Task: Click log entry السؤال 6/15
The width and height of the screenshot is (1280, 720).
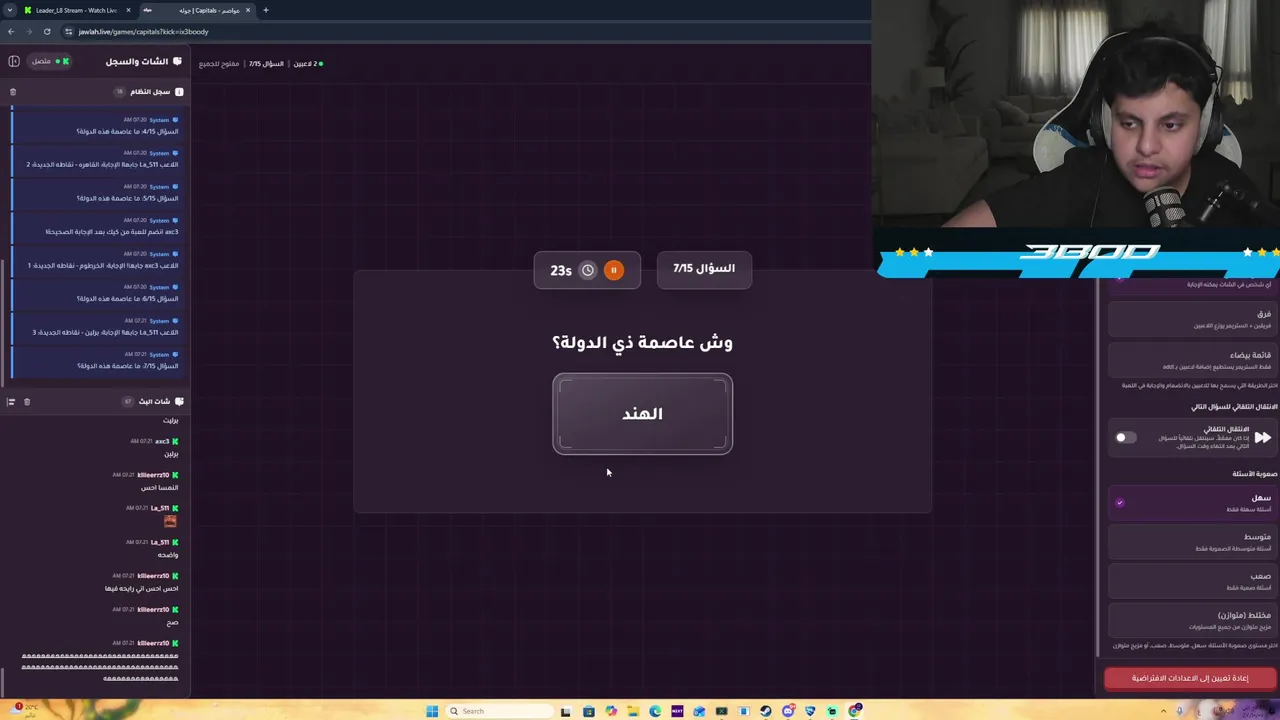Action: click(x=97, y=293)
